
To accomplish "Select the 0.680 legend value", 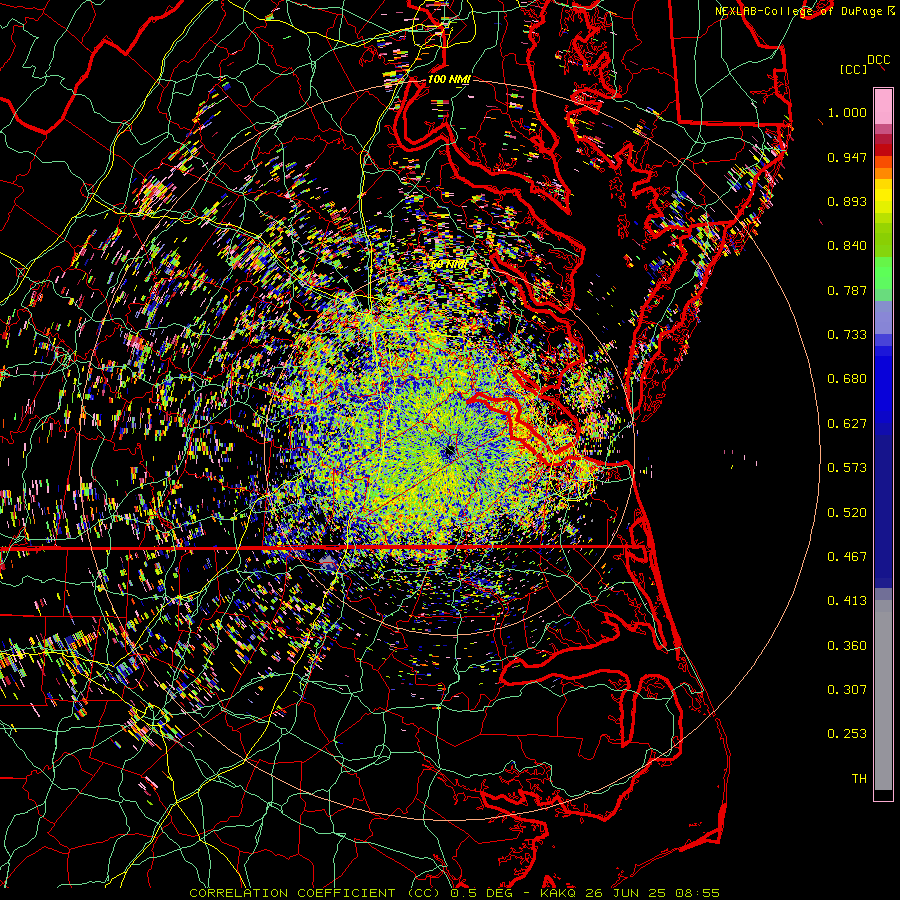I will coord(847,379).
